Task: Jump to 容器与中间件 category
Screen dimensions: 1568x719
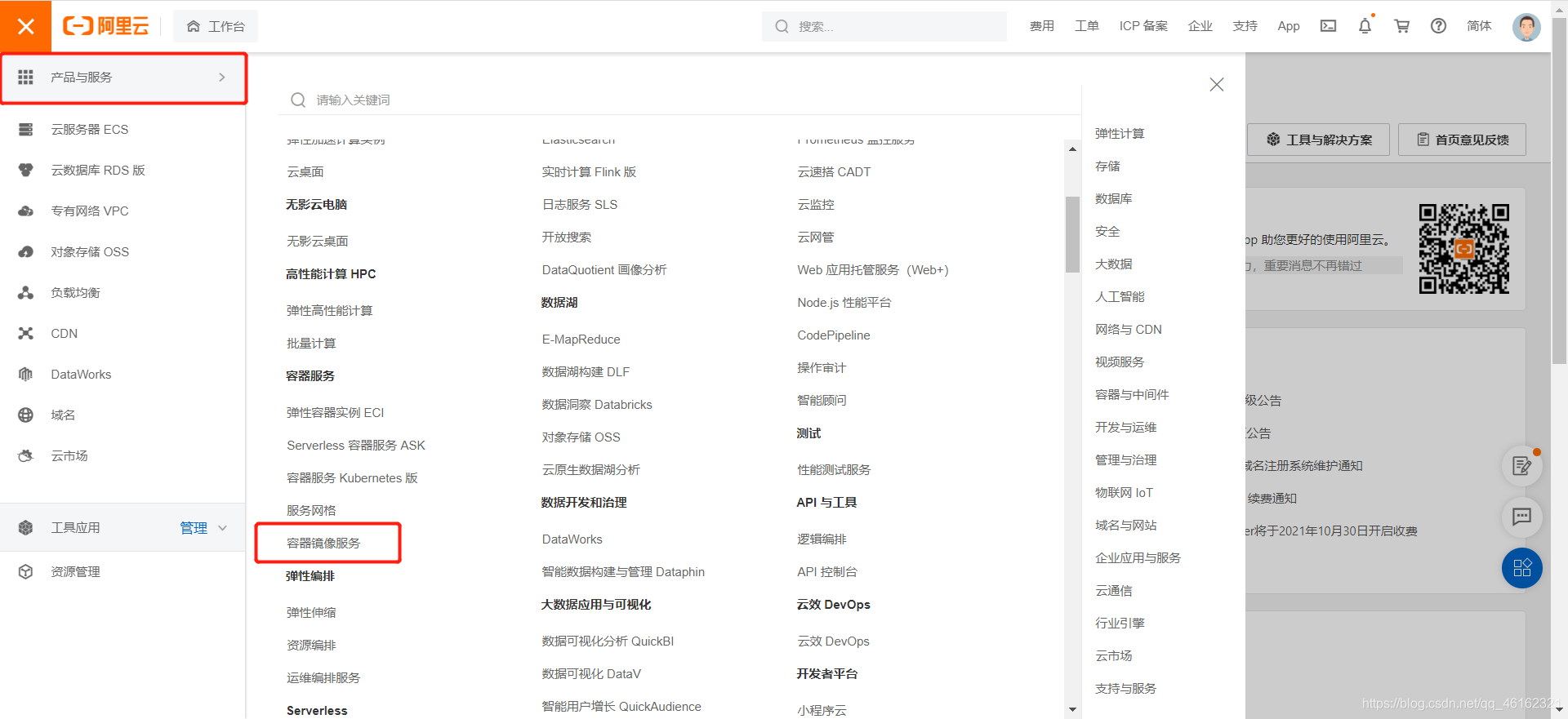Action: (1132, 395)
